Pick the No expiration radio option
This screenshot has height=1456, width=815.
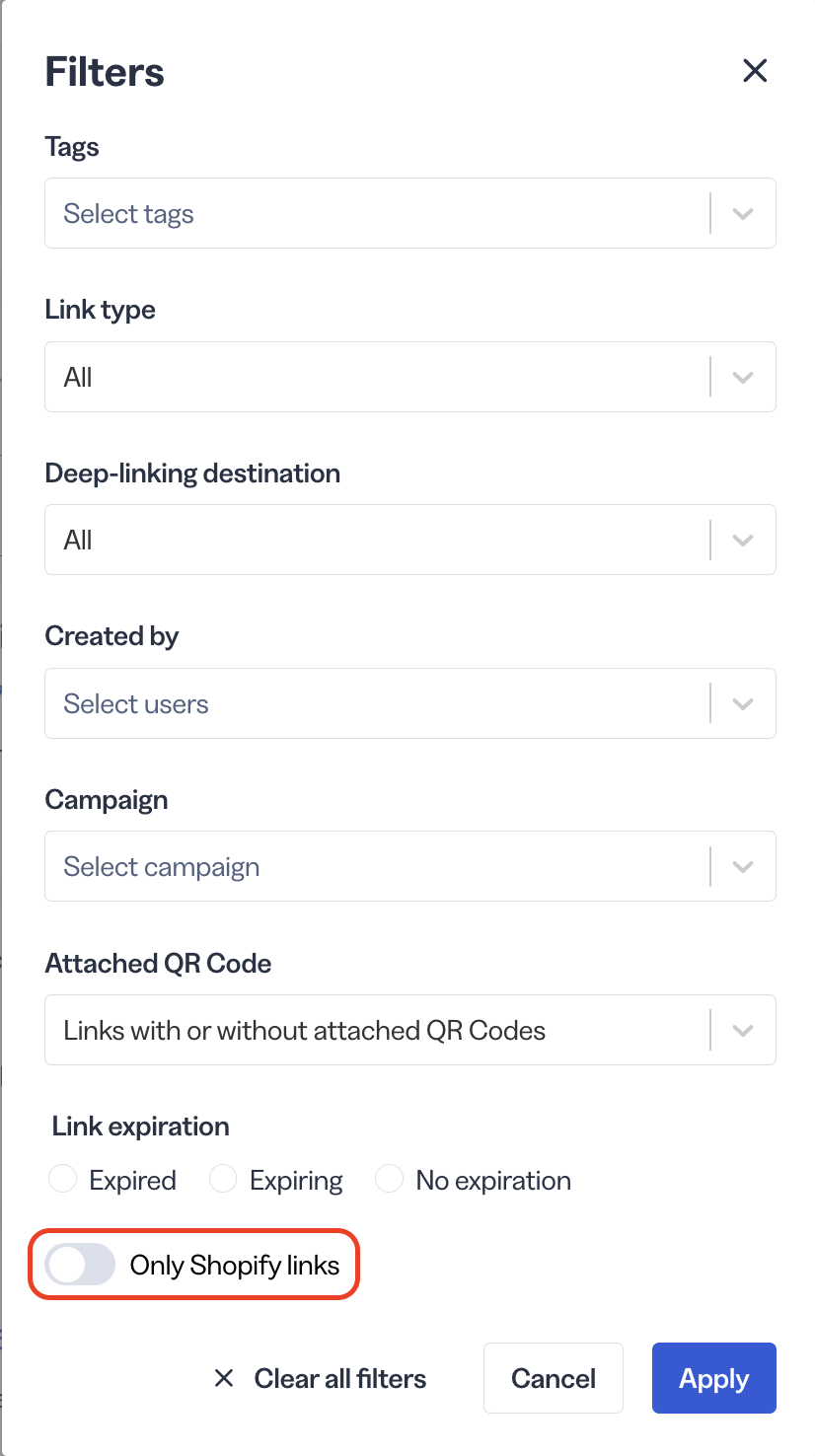tap(389, 1179)
